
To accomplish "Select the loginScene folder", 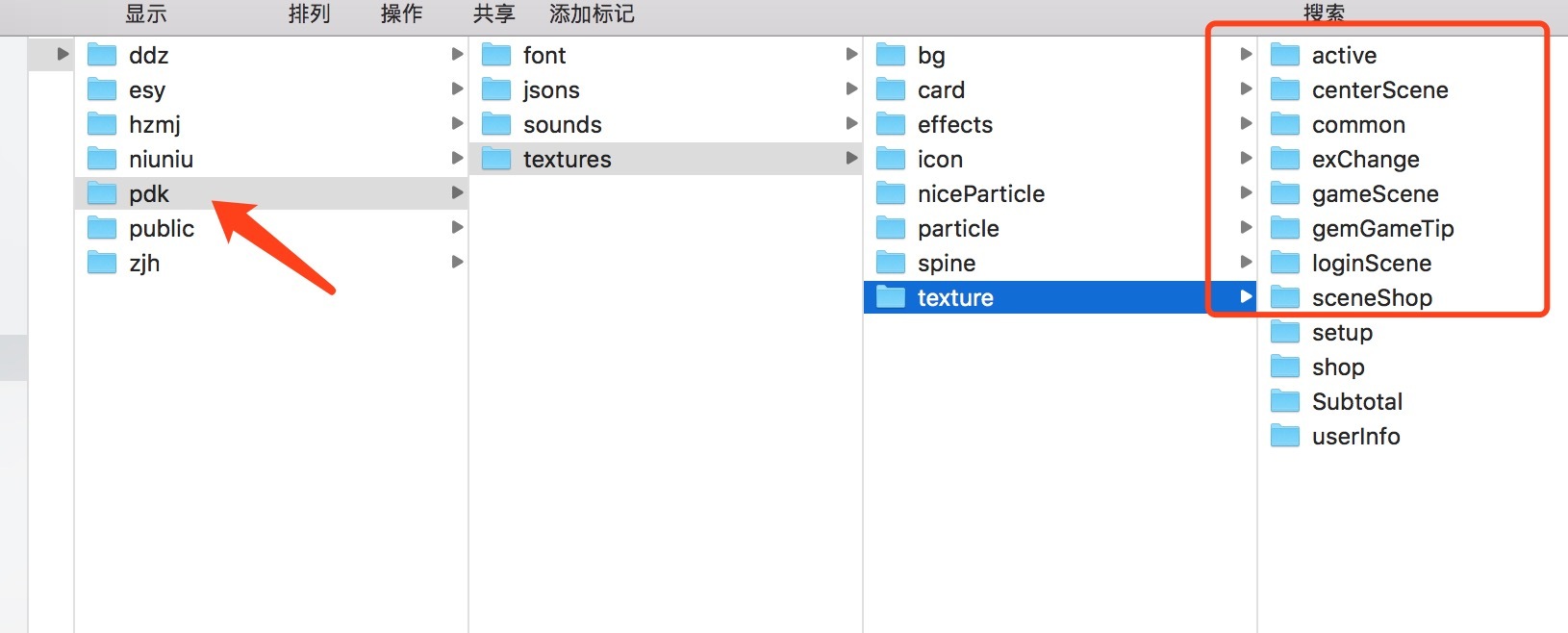I will tap(1371, 263).
